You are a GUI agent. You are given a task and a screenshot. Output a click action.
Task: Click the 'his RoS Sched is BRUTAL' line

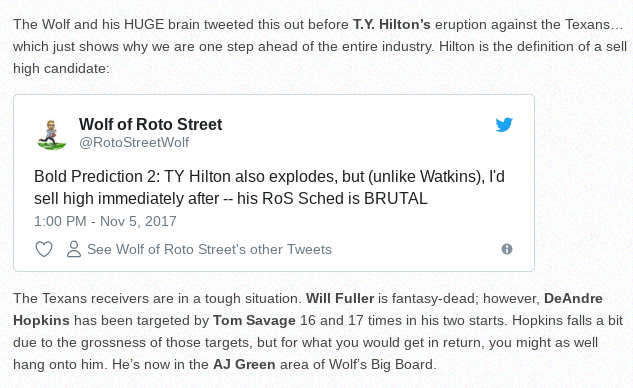[x=332, y=199]
